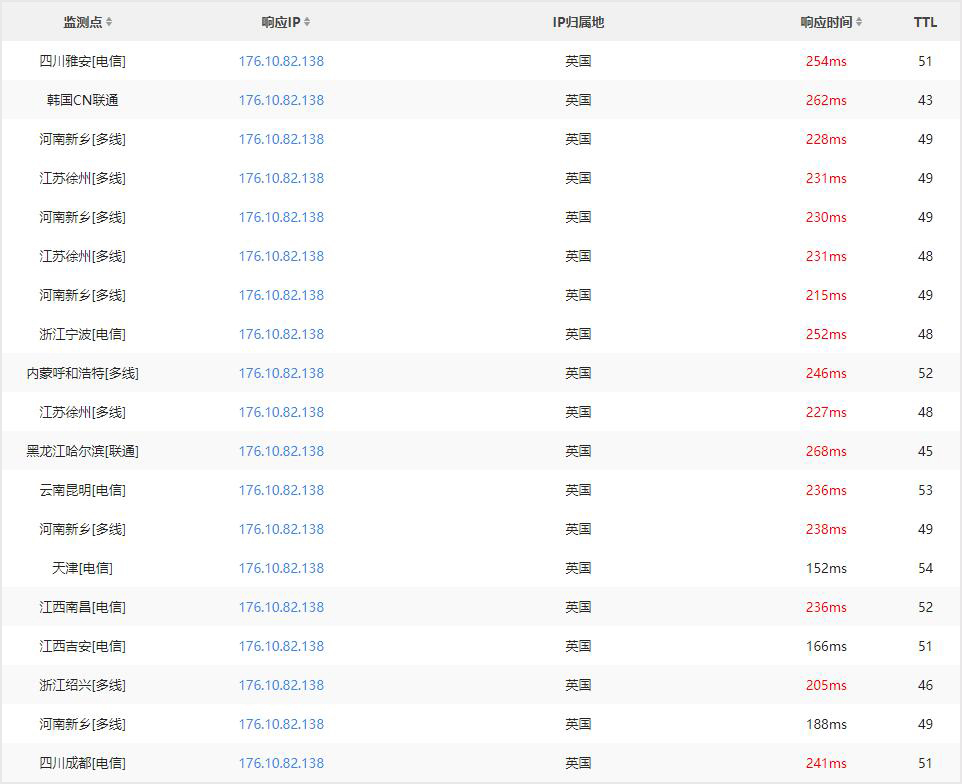Click sort arrows beside 响应时间 header
Screen dimensions: 962x784
pyautogui.click(x=859, y=22)
